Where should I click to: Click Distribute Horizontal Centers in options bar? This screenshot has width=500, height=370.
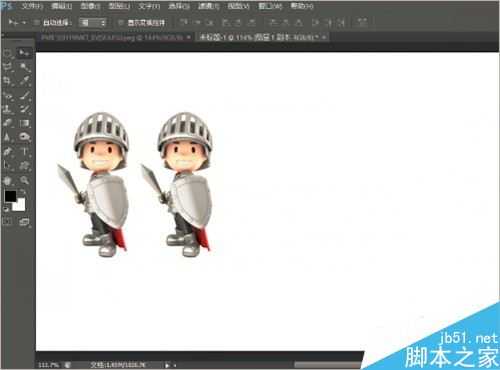[x=328, y=23]
